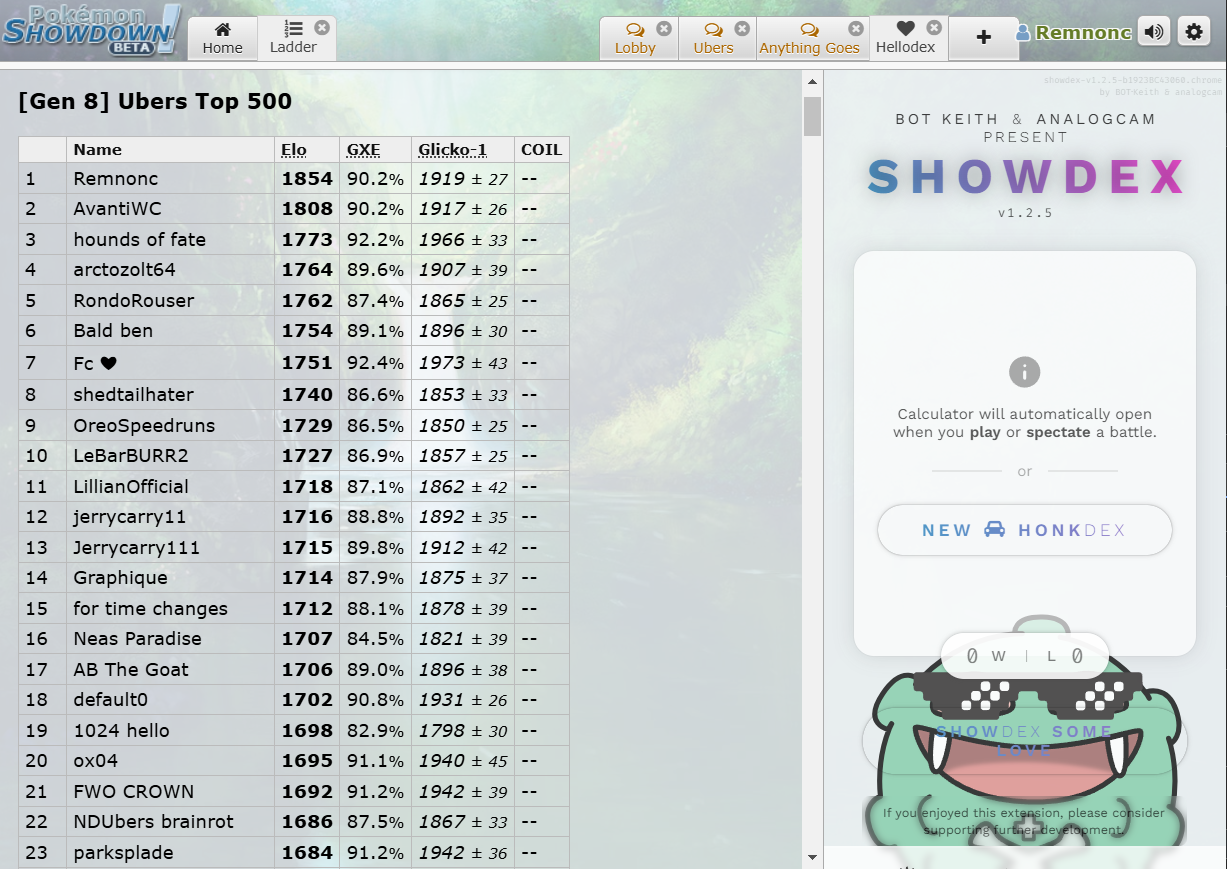Click the Remnonc username in header
The image size is (1227, 869).
(x=1082, y=33)
